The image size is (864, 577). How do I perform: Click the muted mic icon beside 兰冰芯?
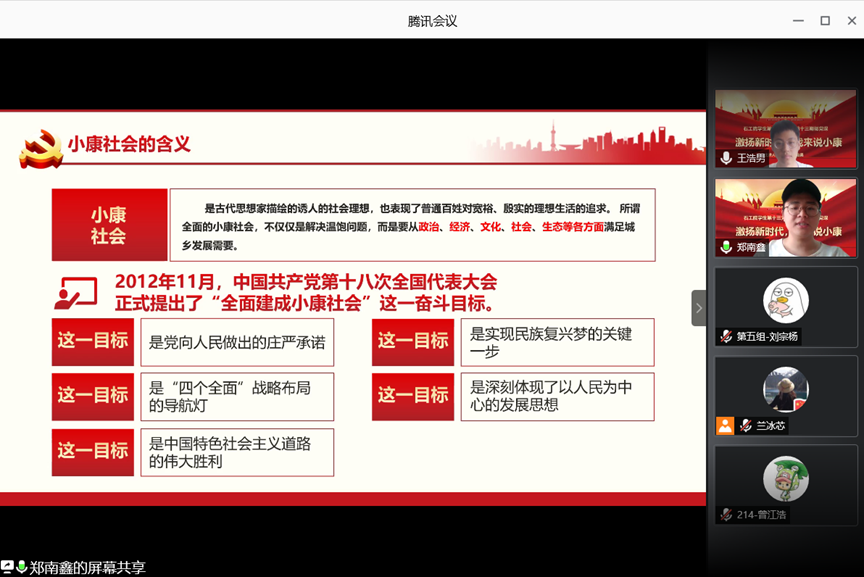pos(745,426)
